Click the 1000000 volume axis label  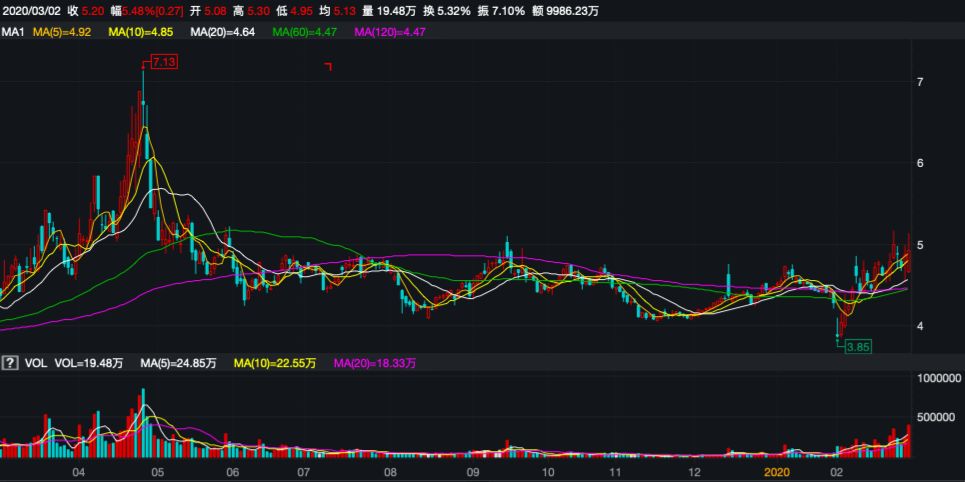tap(938, 378)
